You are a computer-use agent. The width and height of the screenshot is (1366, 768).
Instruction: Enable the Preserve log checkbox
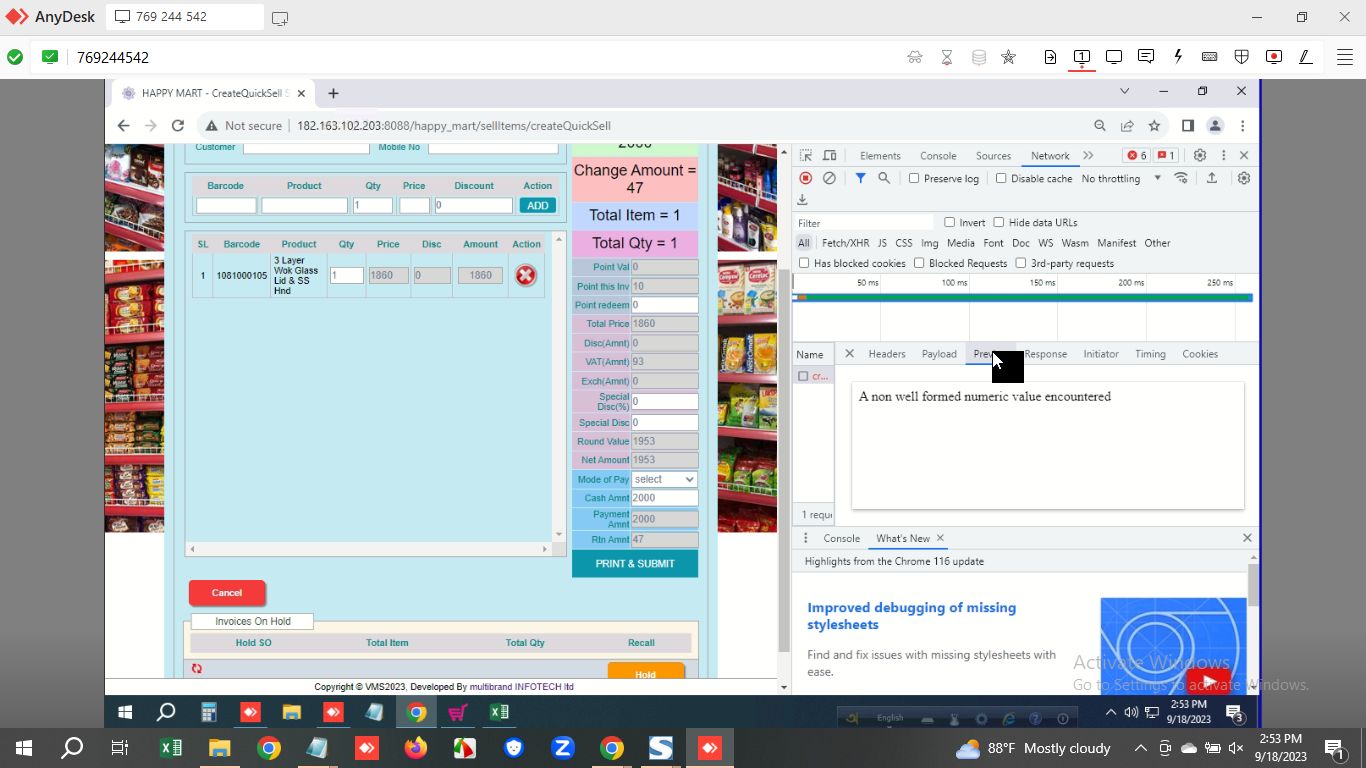tap(914, 179)
